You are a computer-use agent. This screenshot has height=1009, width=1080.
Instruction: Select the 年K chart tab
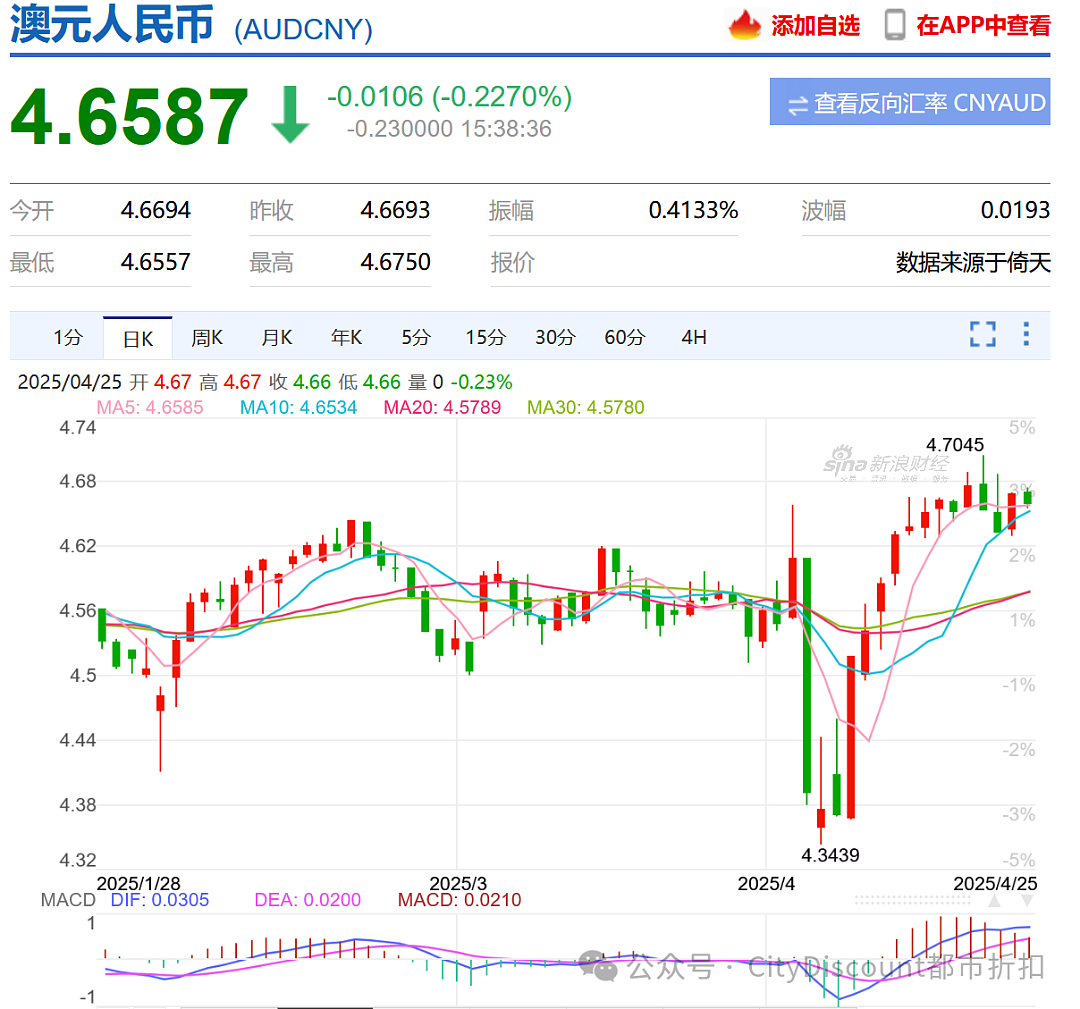pyautogui.click(x=346, y=337)
